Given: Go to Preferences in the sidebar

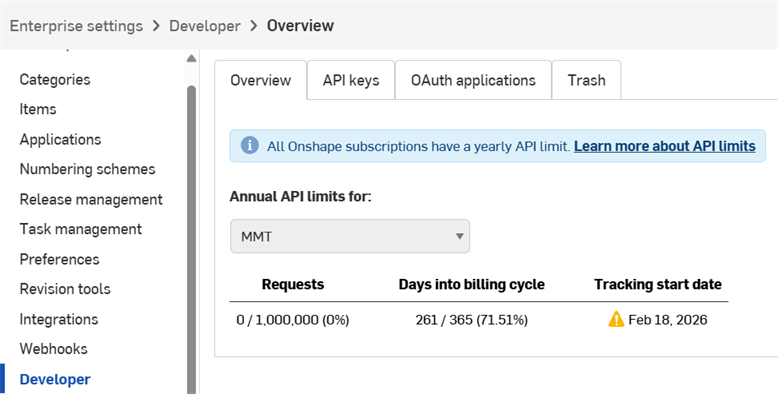Looking at the screenshot, I should click(x=59, y=259).
